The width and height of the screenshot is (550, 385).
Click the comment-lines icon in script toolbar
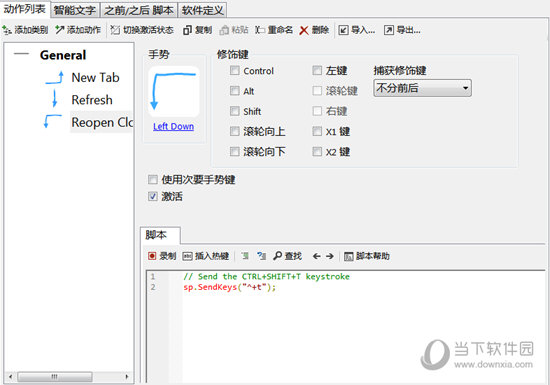pyautogui.click(x=245, y=256)
